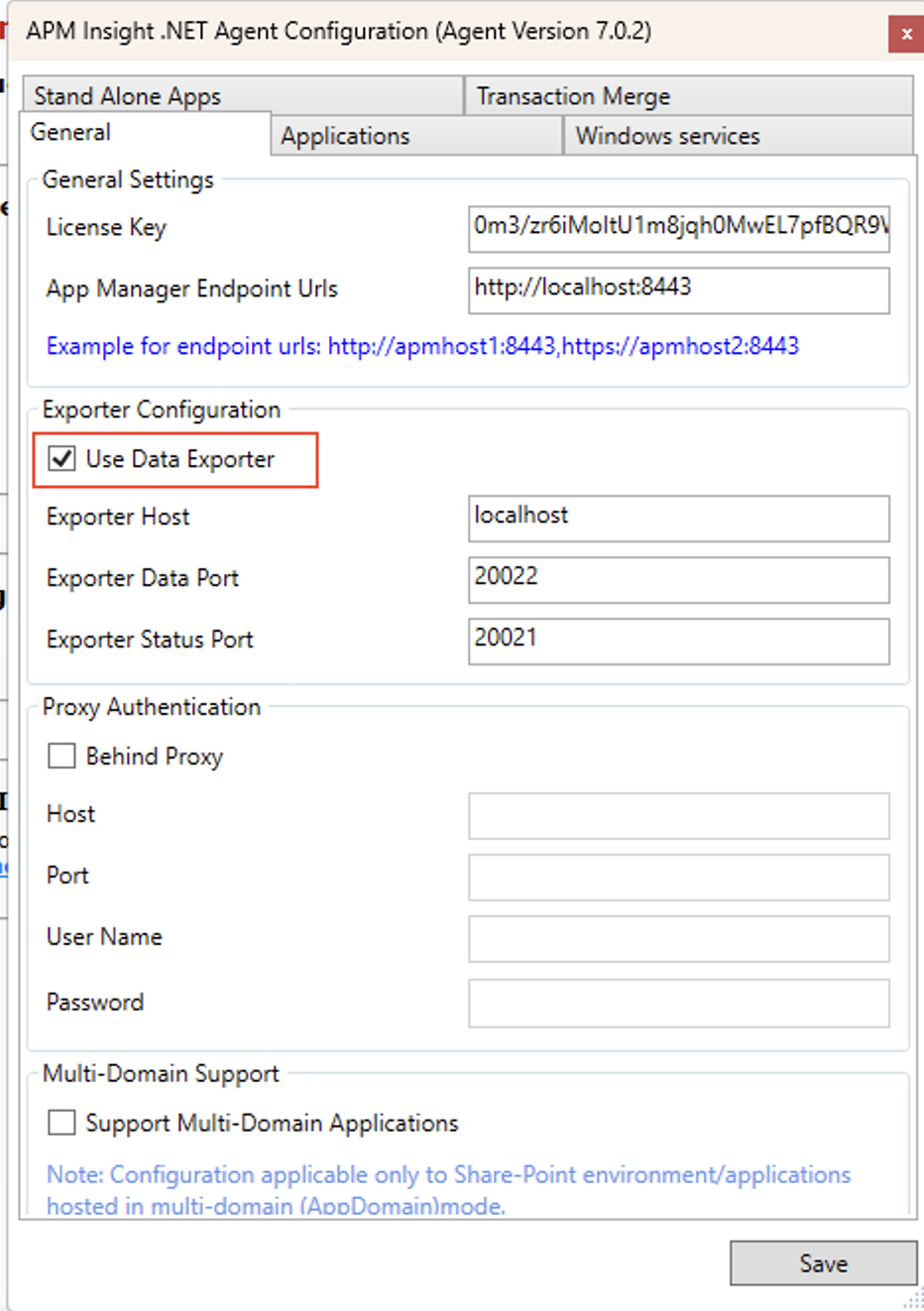Image resolution: width=924 pixels, height=1311 pixels.
Task: Uncheck the Use Data Exporter checkbox
Action: point(61,459)
